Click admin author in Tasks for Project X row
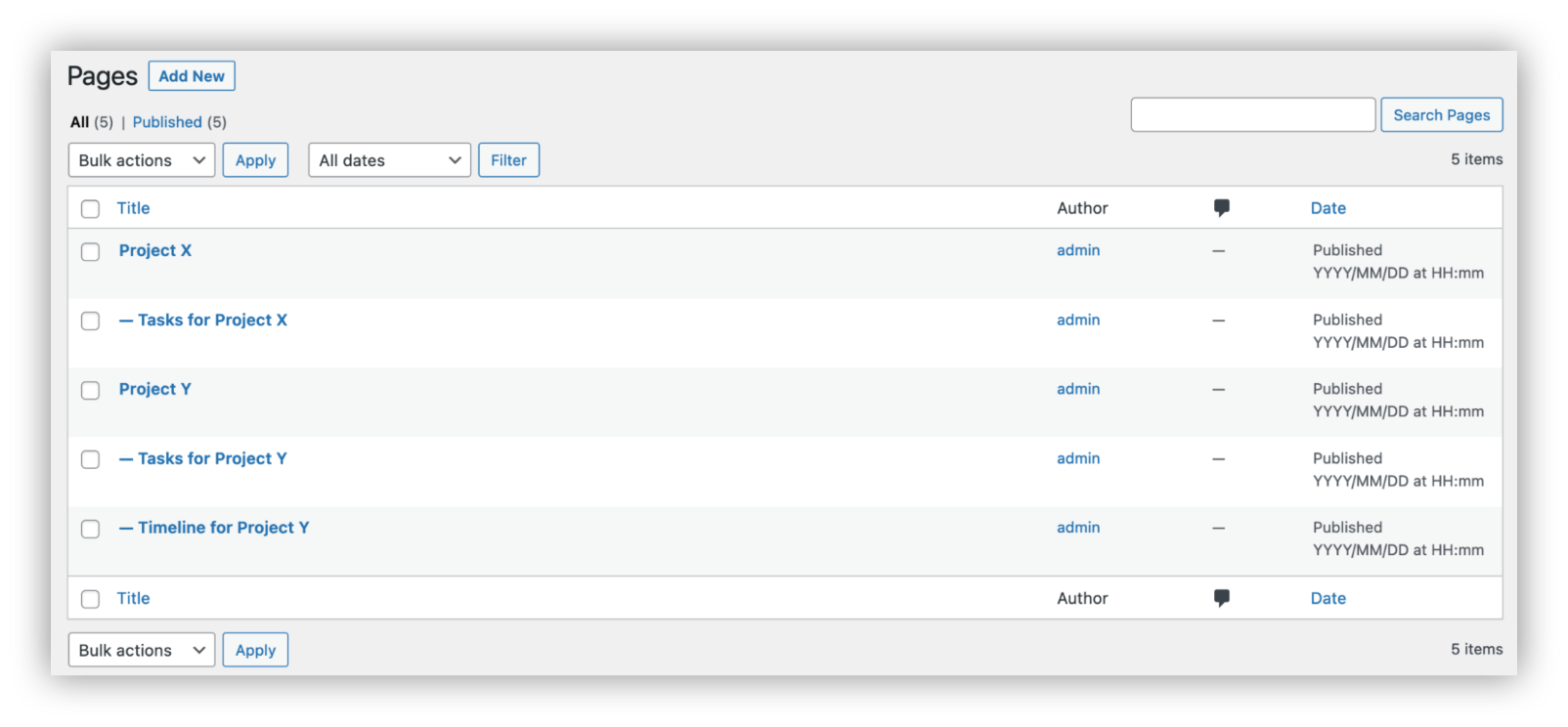 point(1078,320)
